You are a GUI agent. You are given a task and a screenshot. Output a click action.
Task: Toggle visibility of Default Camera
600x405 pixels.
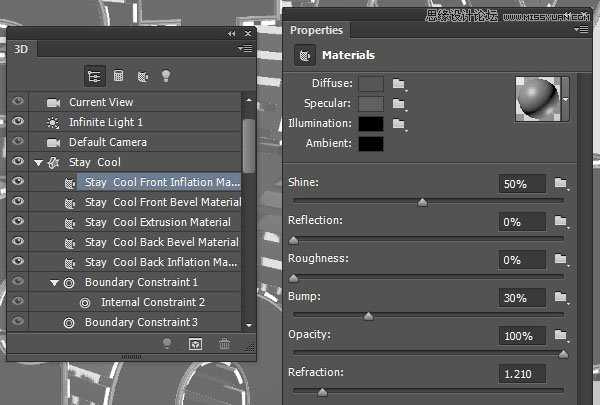[18, 141]
